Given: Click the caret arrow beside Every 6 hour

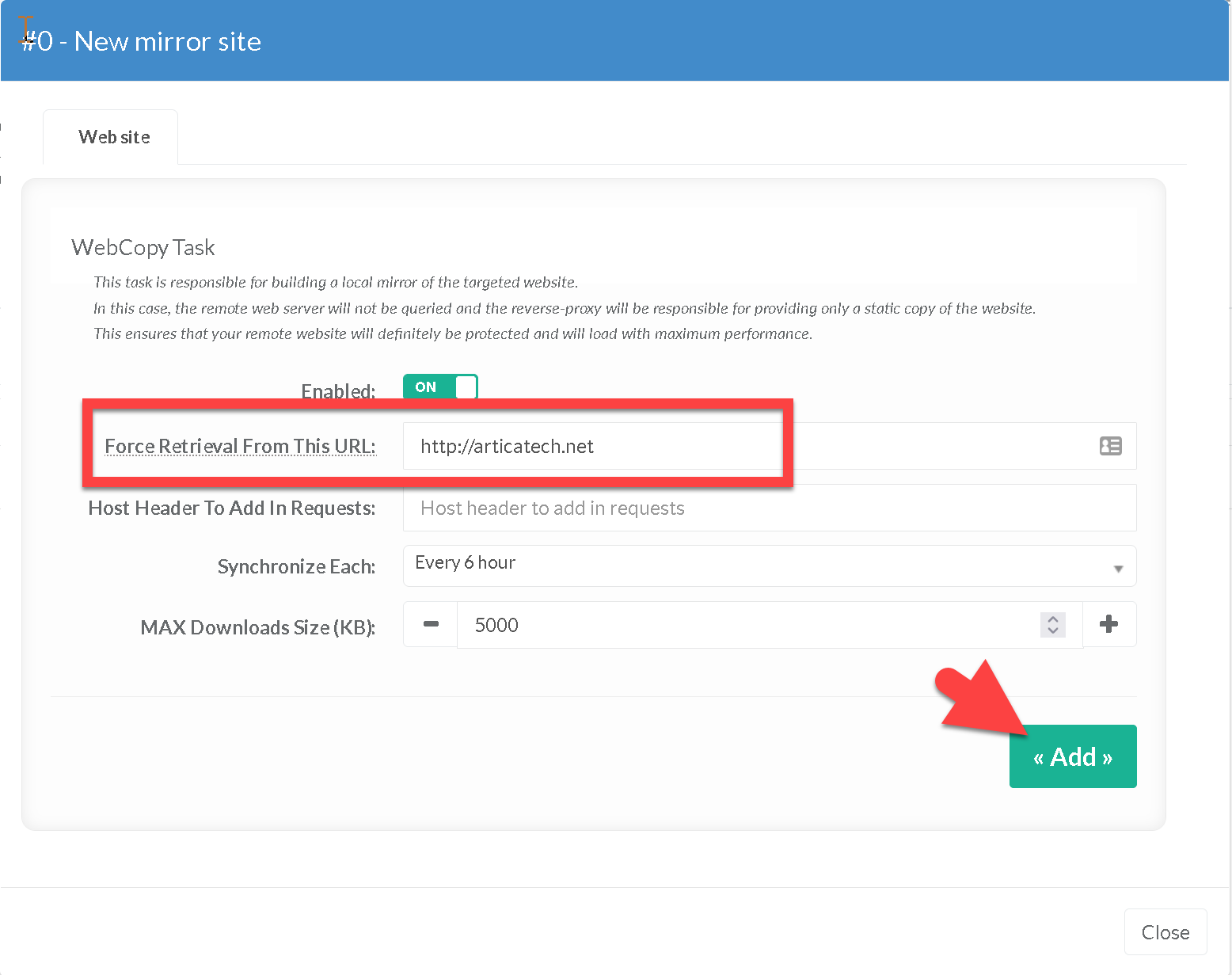Looking at the screenshot, I should click(x=1118, y=569).
